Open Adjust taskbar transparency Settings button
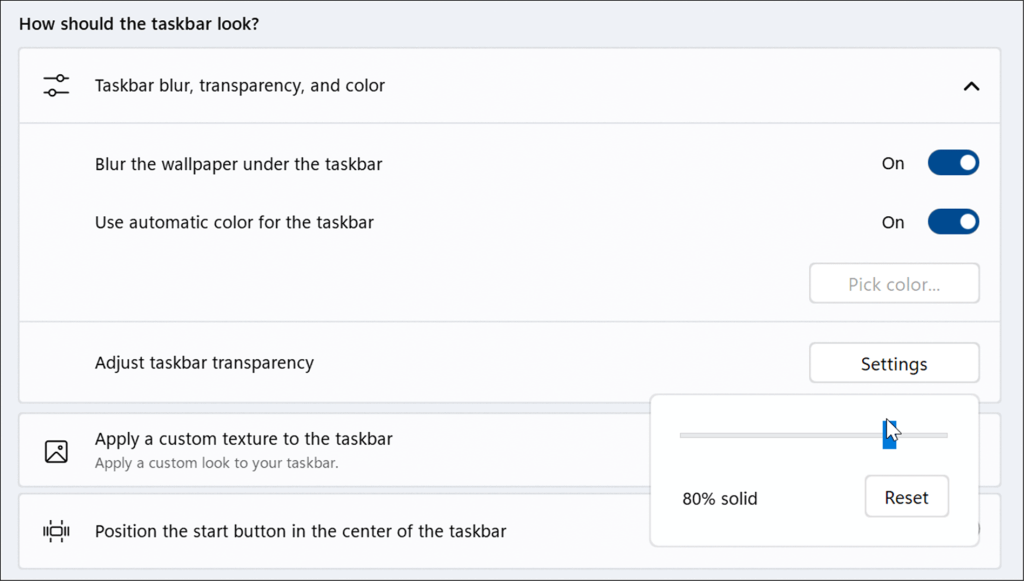The height and width of the screenshot is (581, 1024). [894, 363]
